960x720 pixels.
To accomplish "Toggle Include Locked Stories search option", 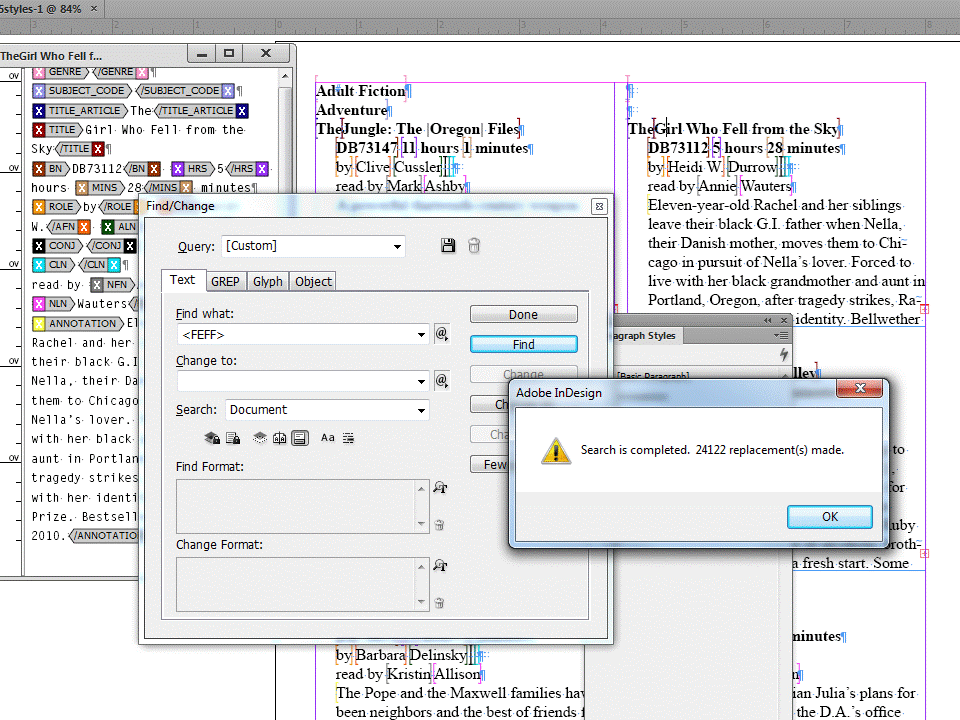I will coord(233,438).
